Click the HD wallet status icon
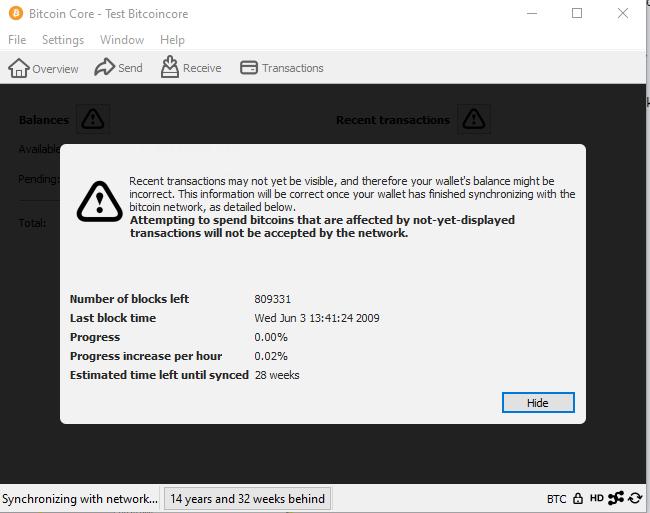Screen dimensions: 650x513 click(x=597, y=498)
